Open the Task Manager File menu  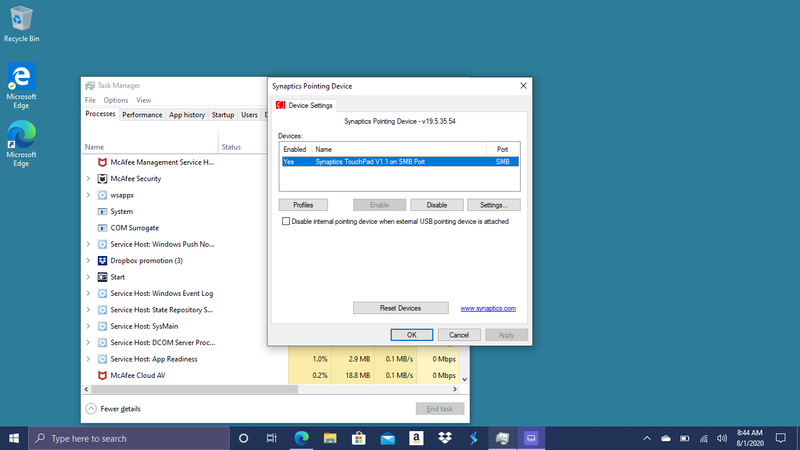pos(90,100)
